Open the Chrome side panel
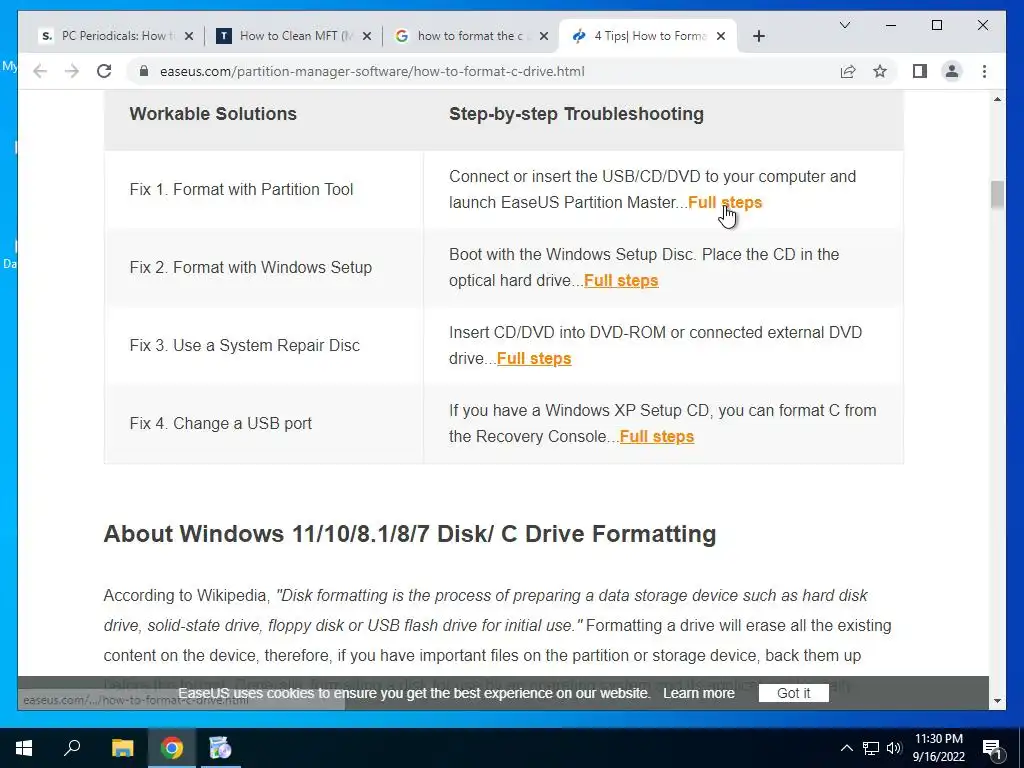 (920, 71)
